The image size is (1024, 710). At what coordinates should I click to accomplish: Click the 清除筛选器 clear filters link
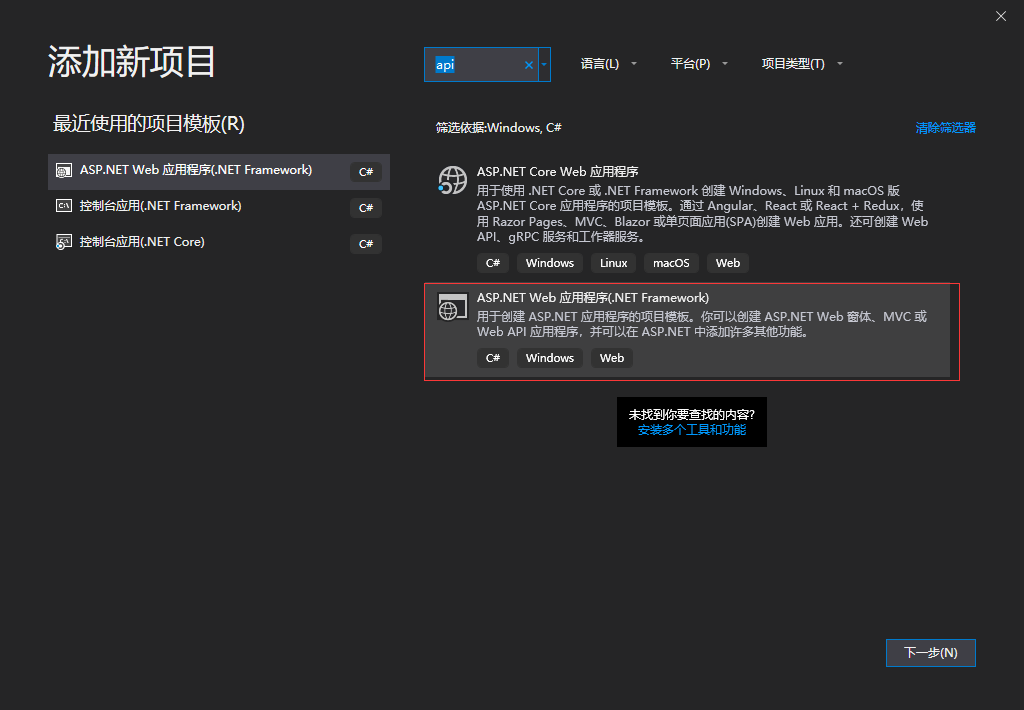click(x=945, y=127)
